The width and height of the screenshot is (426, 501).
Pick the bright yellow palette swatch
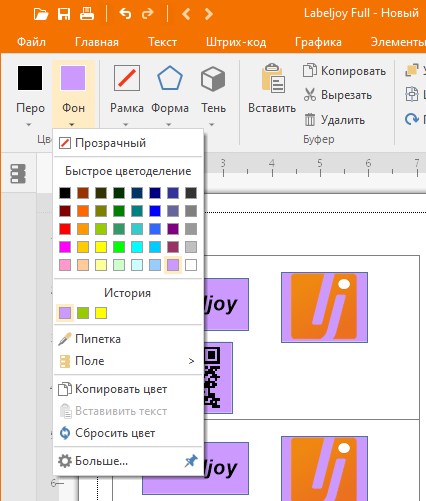[101, 247]
